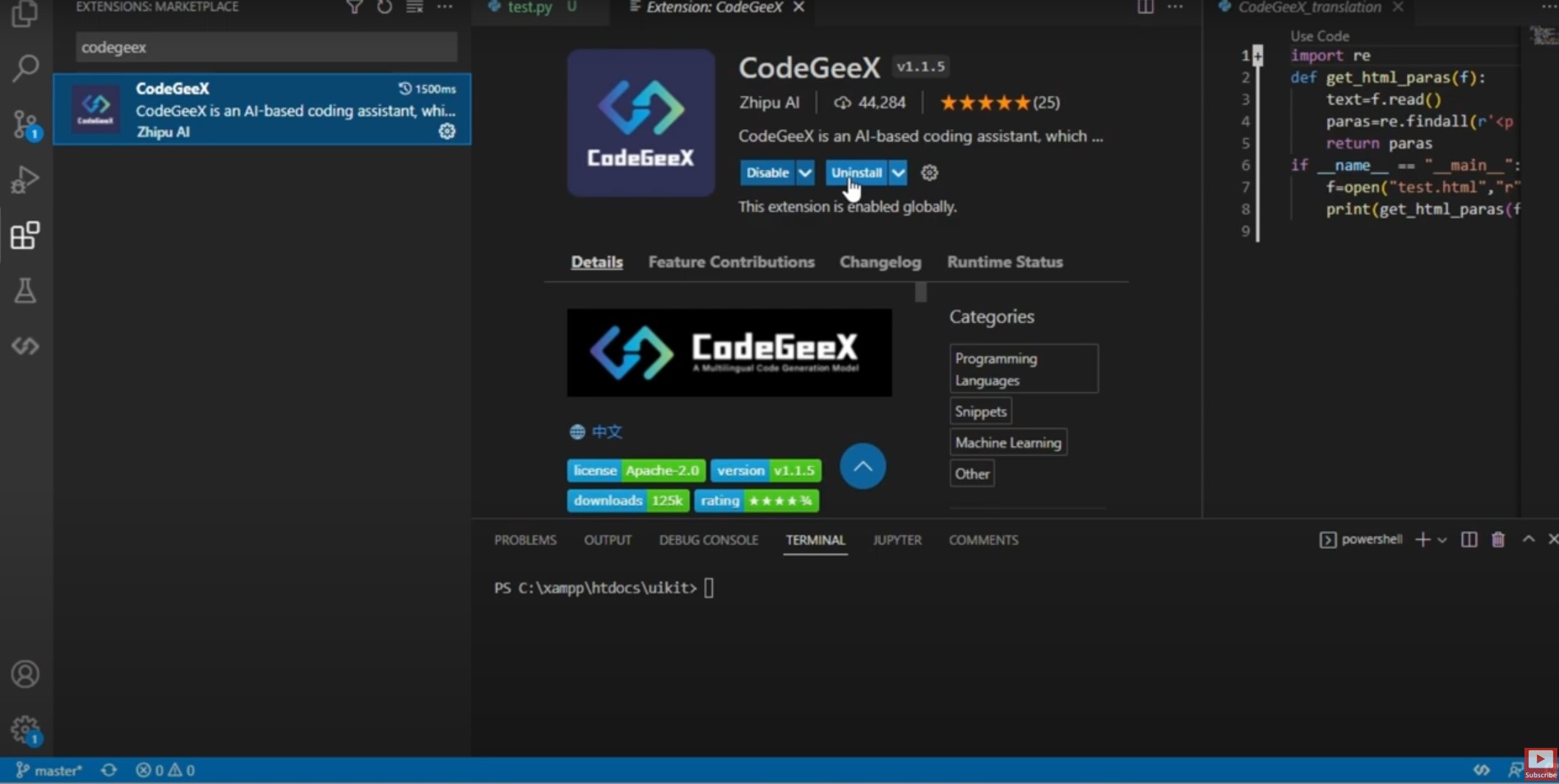The height and width of the screenshot is (784, 1559).
Task: Open the Manage gear in activity bar
Action: pos(25,730)
